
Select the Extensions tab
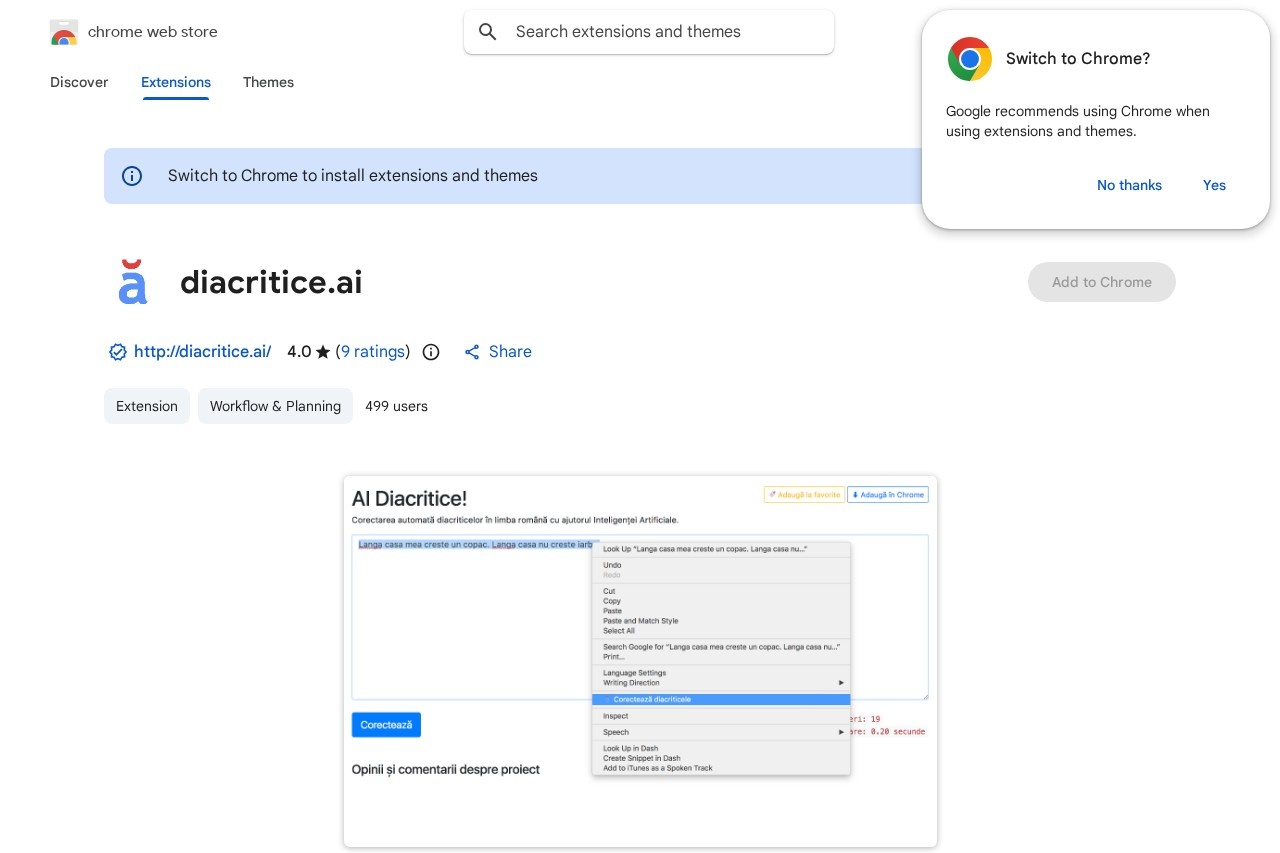[176, 83]
